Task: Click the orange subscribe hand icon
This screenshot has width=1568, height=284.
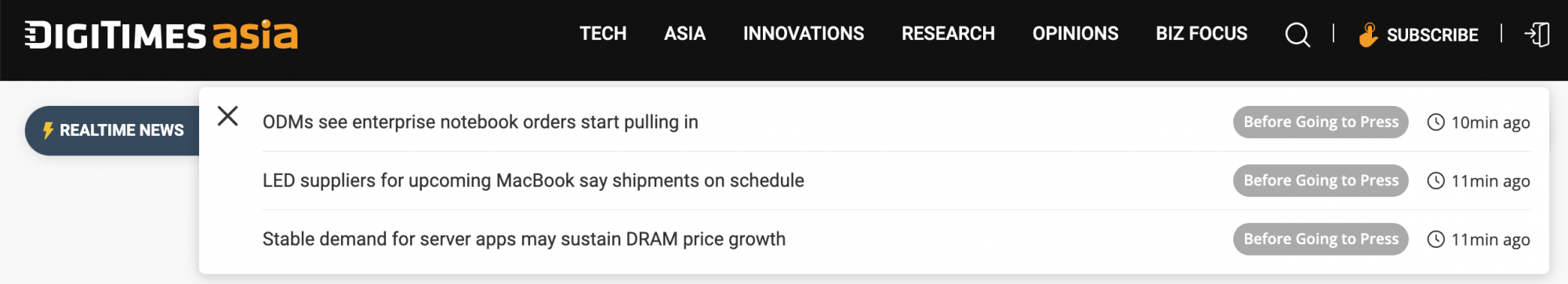Action: click(1368, 35)
